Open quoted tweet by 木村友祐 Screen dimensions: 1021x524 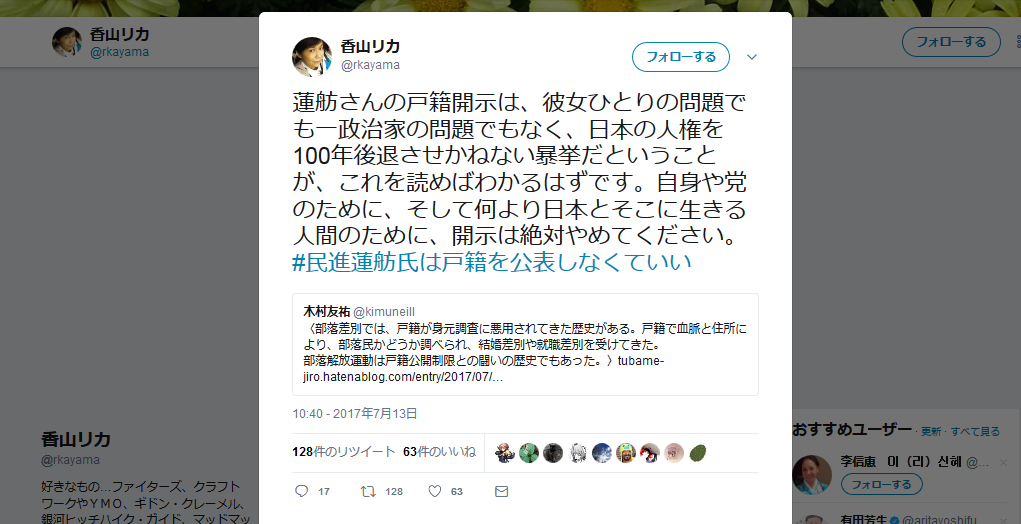point(525,344)
